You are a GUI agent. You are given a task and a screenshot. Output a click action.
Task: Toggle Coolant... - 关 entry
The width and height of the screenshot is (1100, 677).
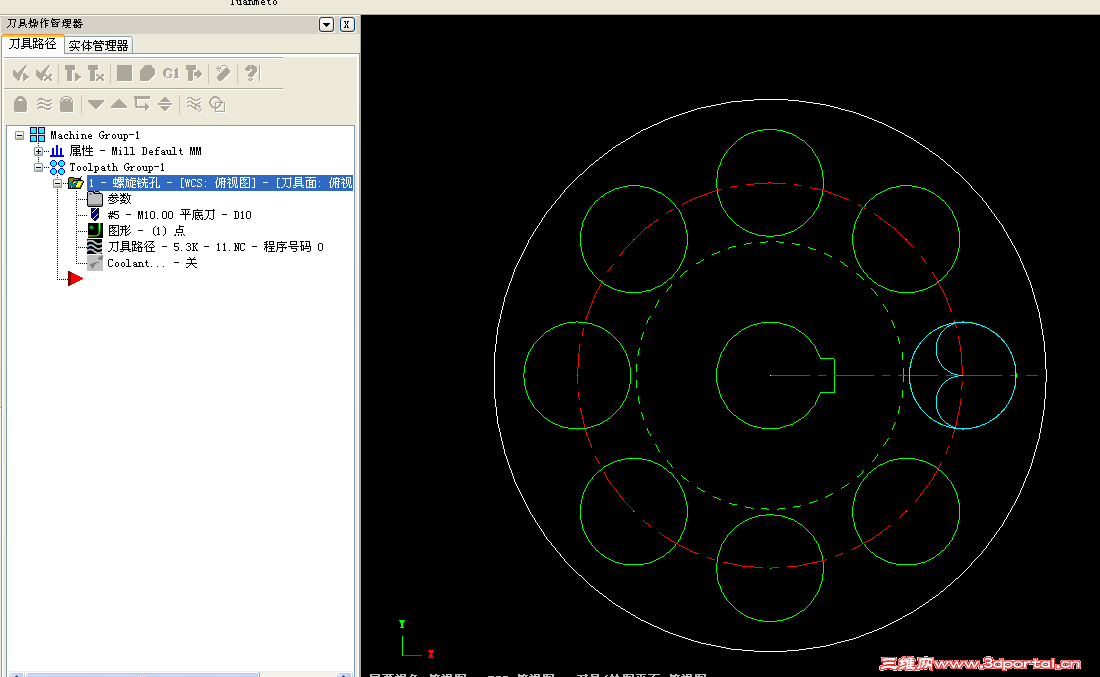[x=152, y=263]
